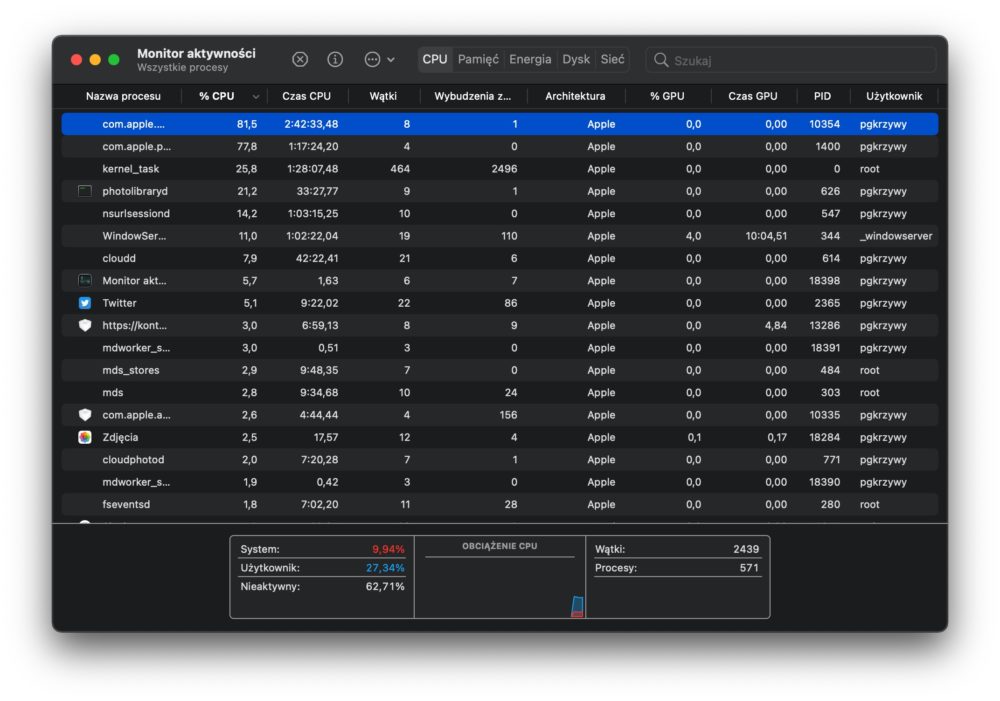Click the 2496 wakeups value for kernel_task
This screenshot has width=1000, height=701.
[504, 168]
